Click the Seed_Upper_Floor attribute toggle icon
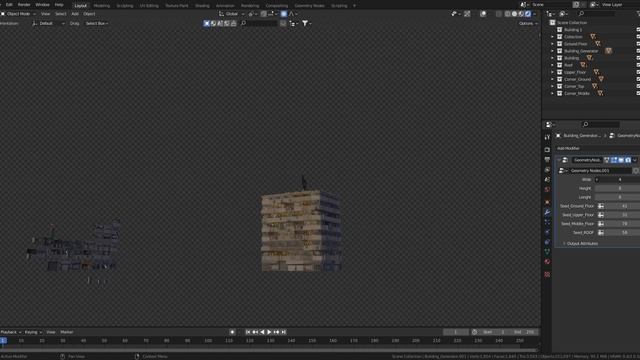Image resolution: width=640 pixels, height=360 pixels. [x=601, y=215]
